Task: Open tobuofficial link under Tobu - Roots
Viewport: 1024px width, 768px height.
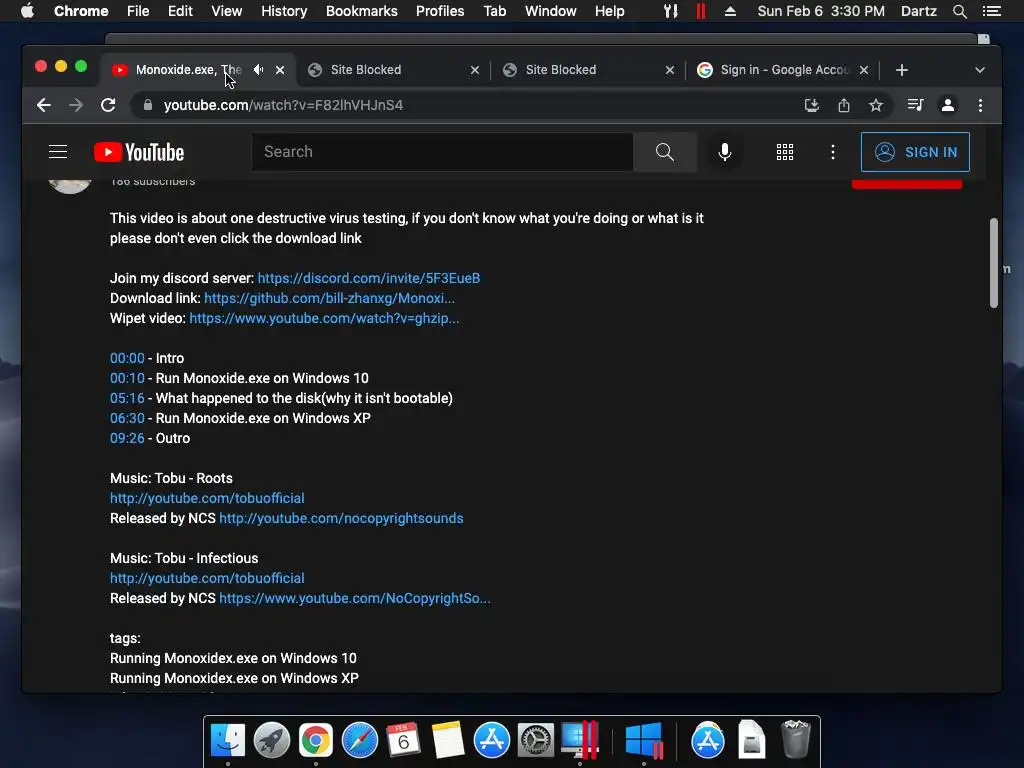Action: (207, 498)
